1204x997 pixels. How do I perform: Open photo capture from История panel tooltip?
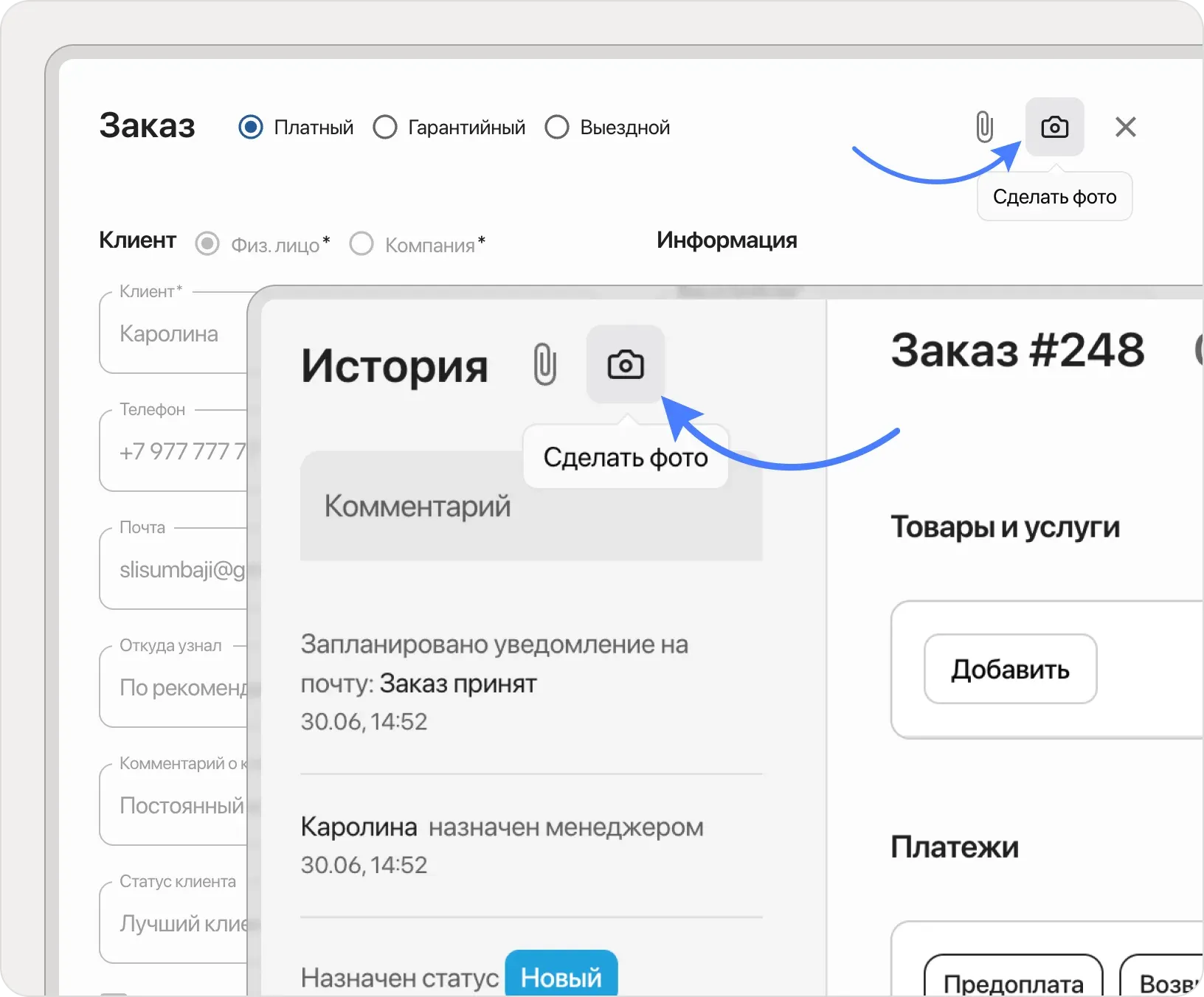point(626,457)
